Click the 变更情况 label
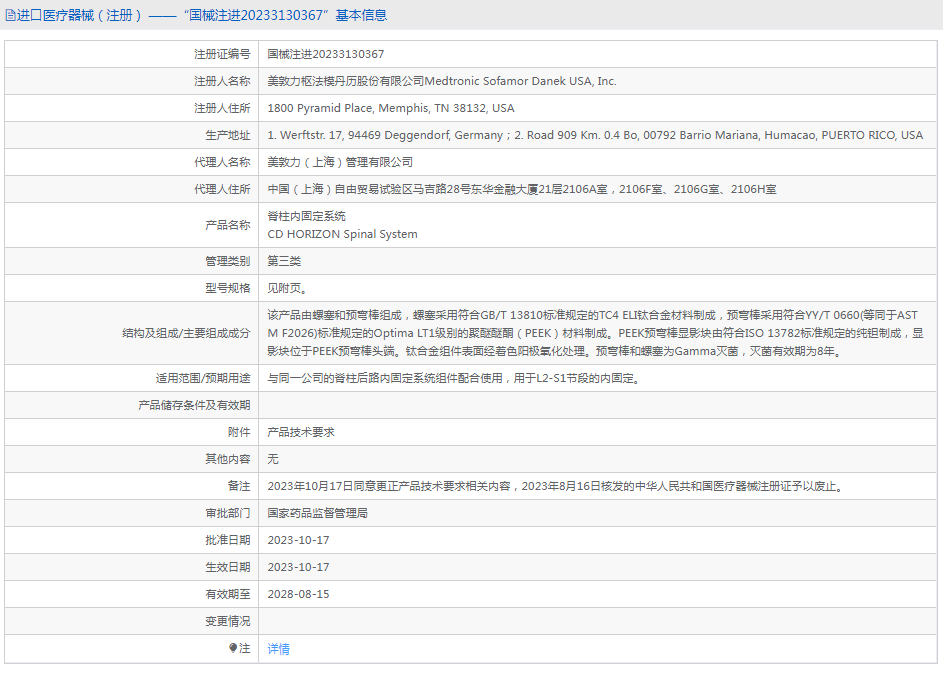 point(227,621)
